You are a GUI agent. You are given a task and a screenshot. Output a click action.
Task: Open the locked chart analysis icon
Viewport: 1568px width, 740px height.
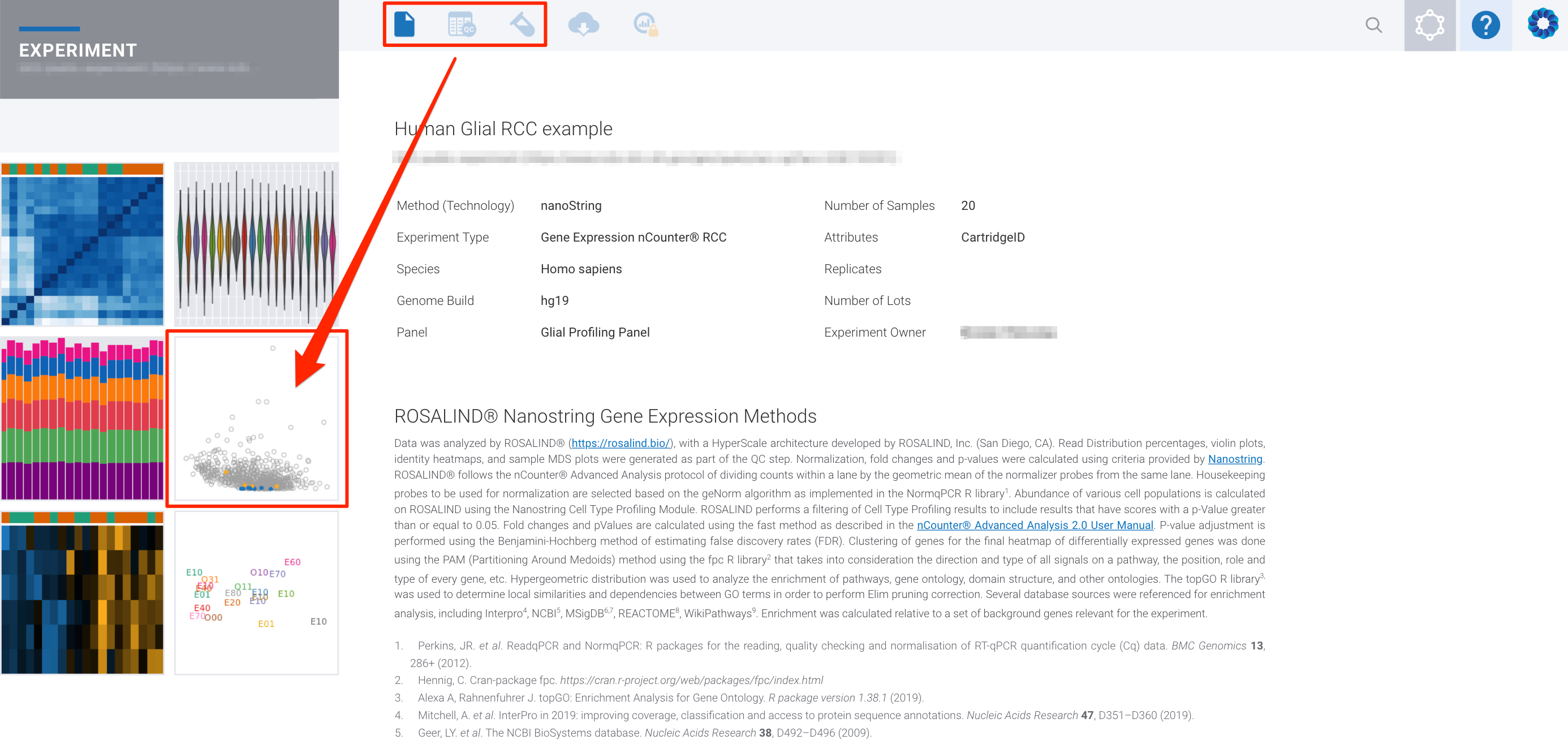646,24
